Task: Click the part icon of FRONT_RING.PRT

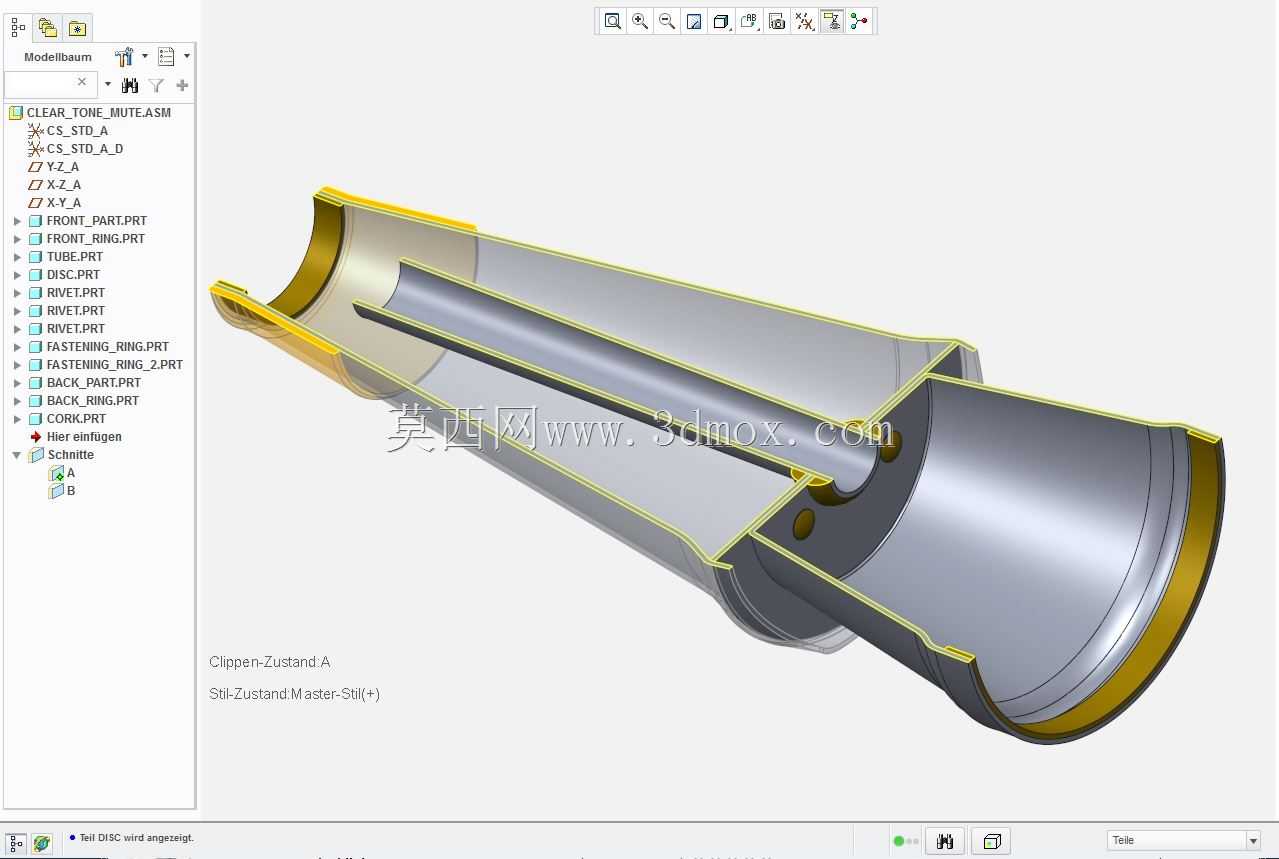Action: tap(35, 239)
